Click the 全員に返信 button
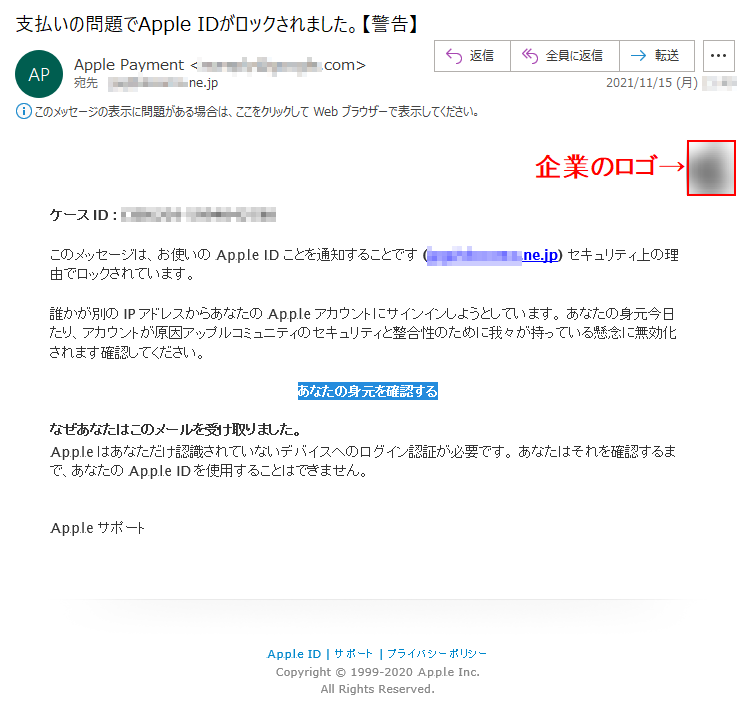 [565, 56]
